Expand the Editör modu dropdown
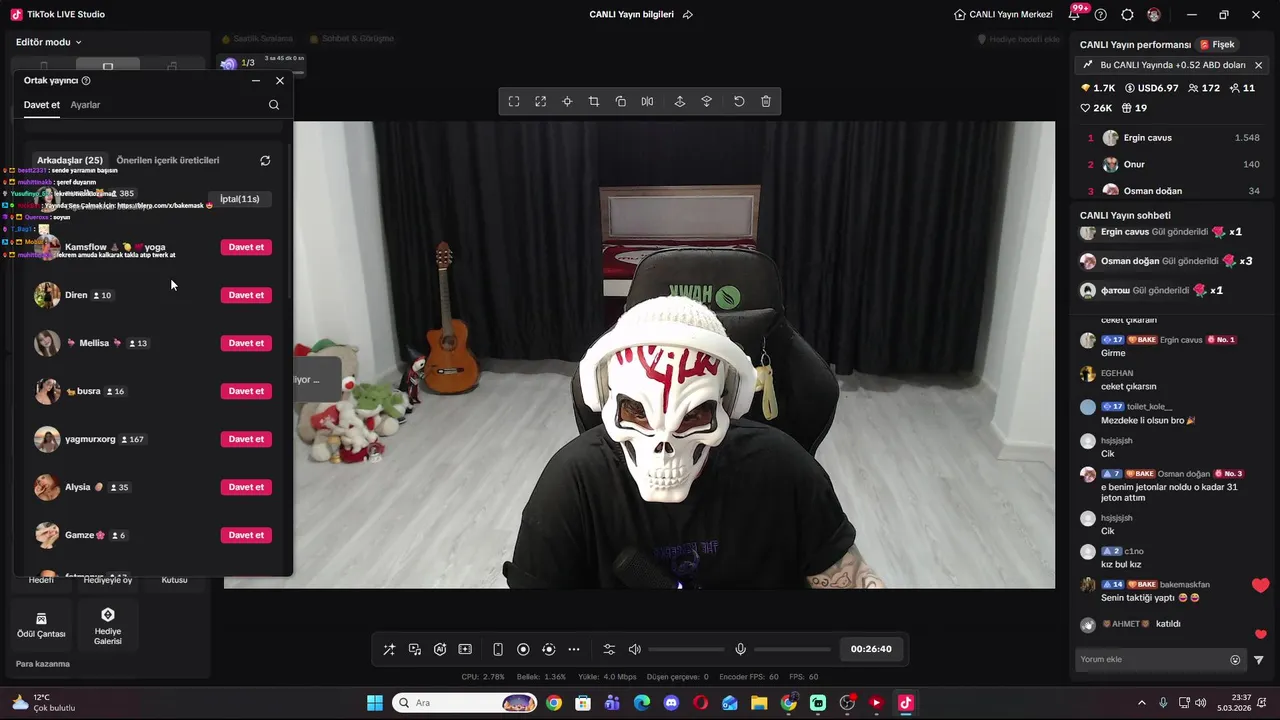Screen dimensions: 1280x720 (x=49, y=42)
